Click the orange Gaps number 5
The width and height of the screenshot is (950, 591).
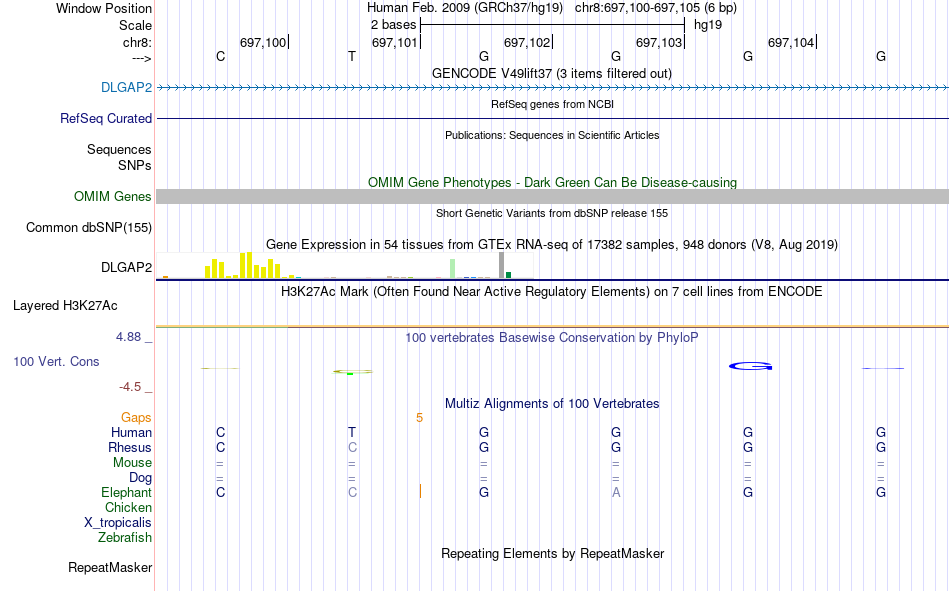419,418
